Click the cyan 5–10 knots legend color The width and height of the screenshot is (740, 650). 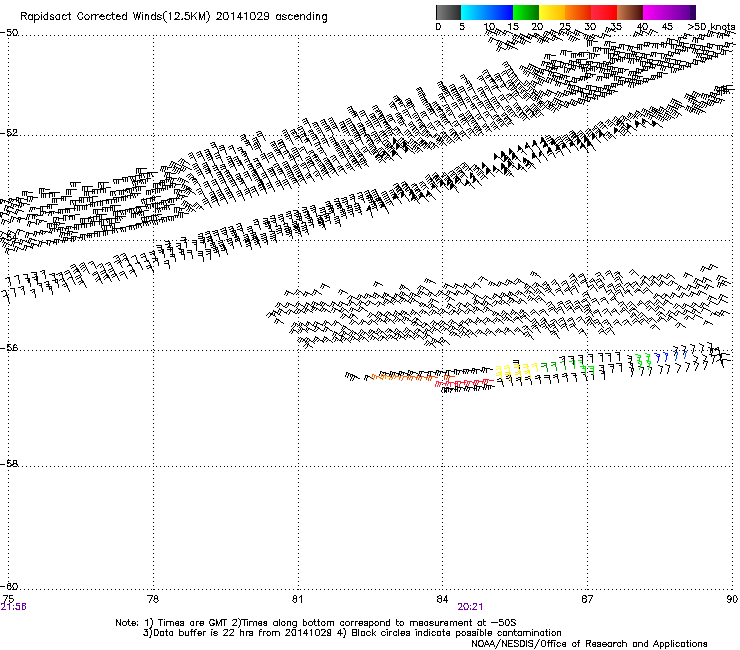474,12
